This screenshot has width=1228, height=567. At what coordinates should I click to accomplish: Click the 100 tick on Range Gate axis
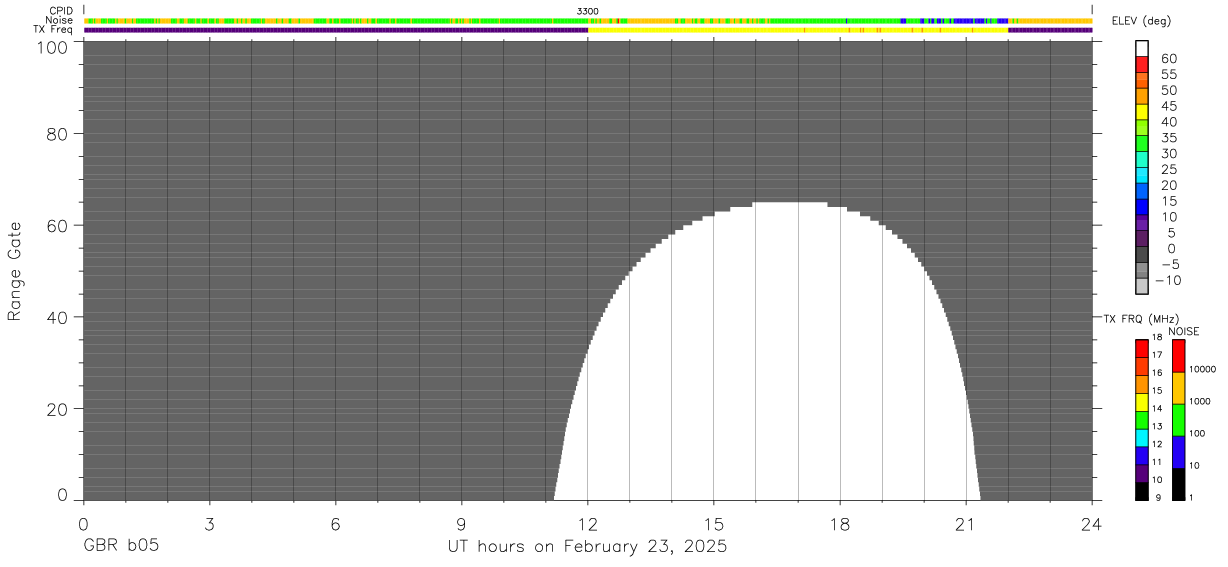[x=52, y=47]
